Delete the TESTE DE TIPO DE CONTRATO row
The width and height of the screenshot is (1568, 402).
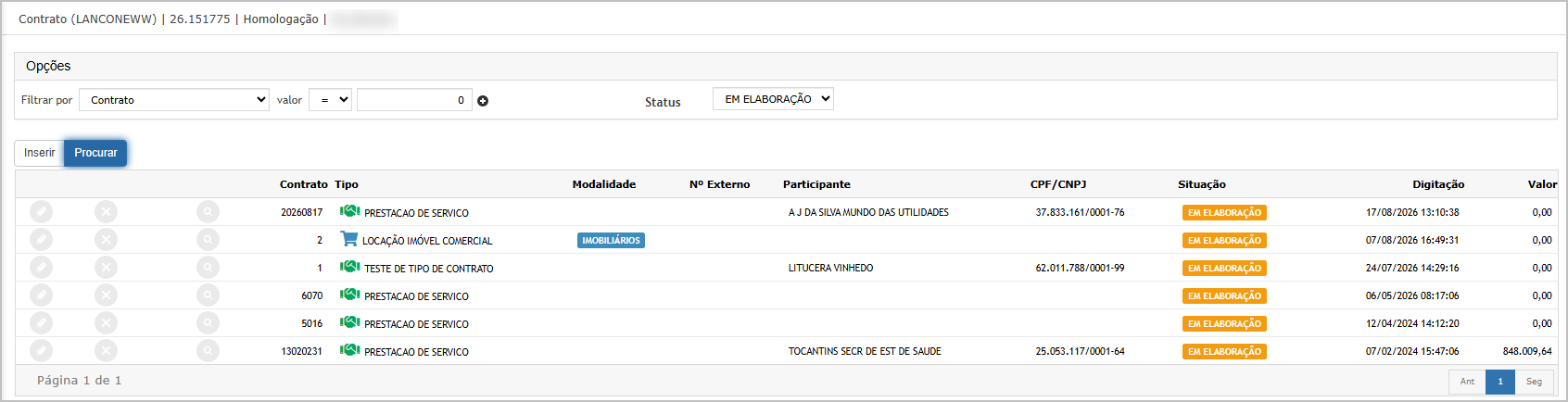coord(106,268)
